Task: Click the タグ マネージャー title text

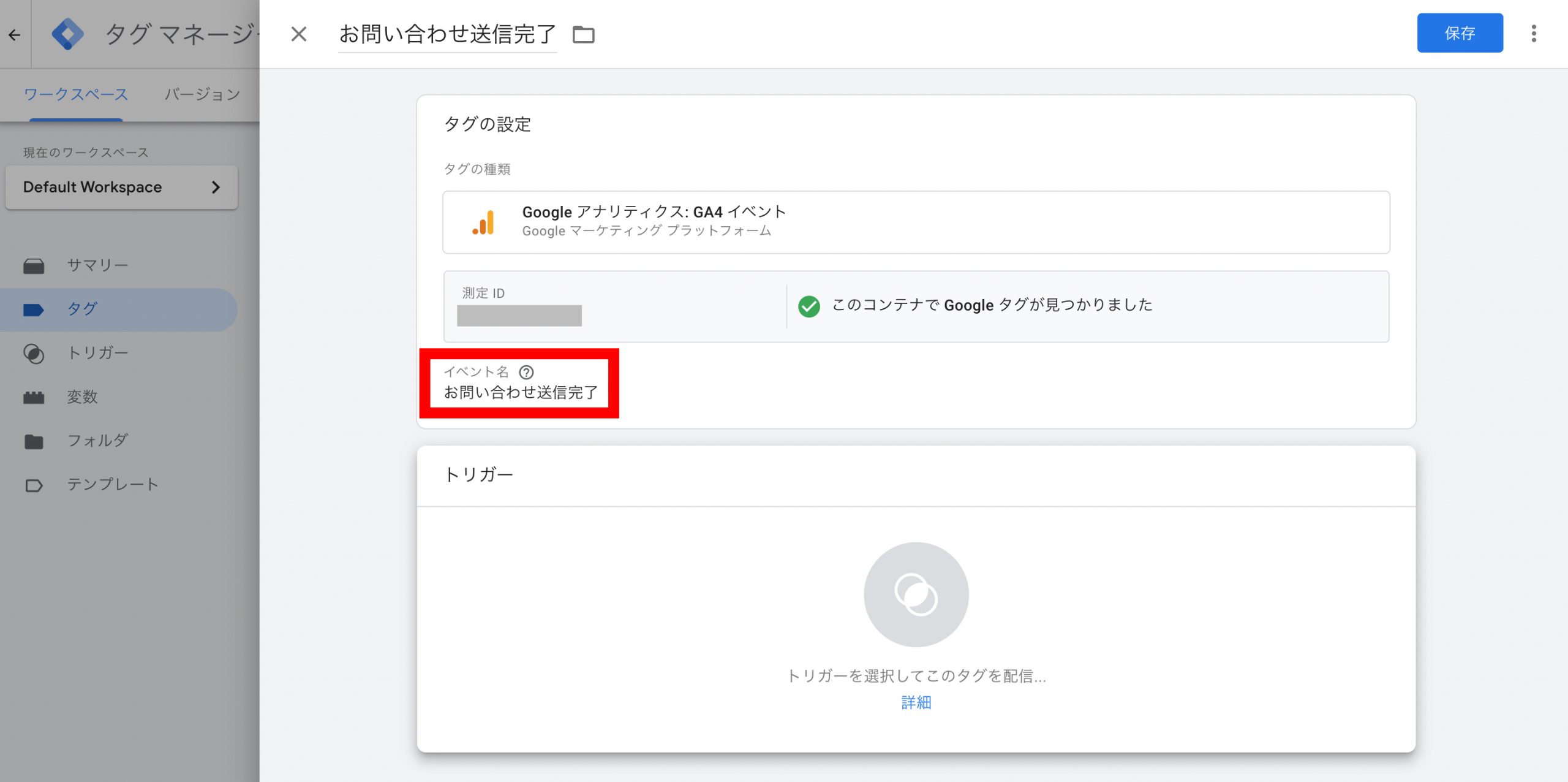Action: coord(181,34)
